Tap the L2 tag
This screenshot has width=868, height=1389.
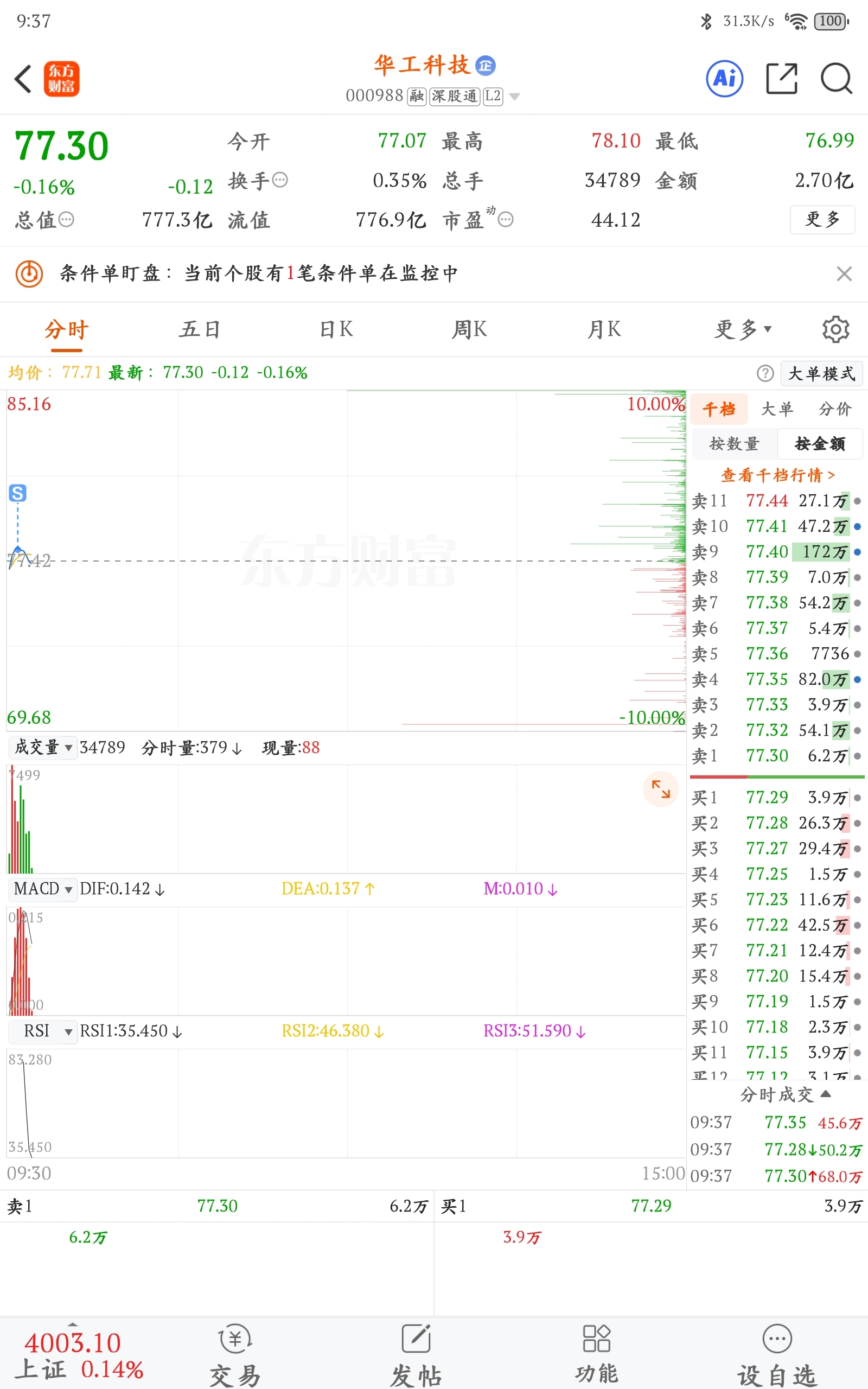coord(493,96)
